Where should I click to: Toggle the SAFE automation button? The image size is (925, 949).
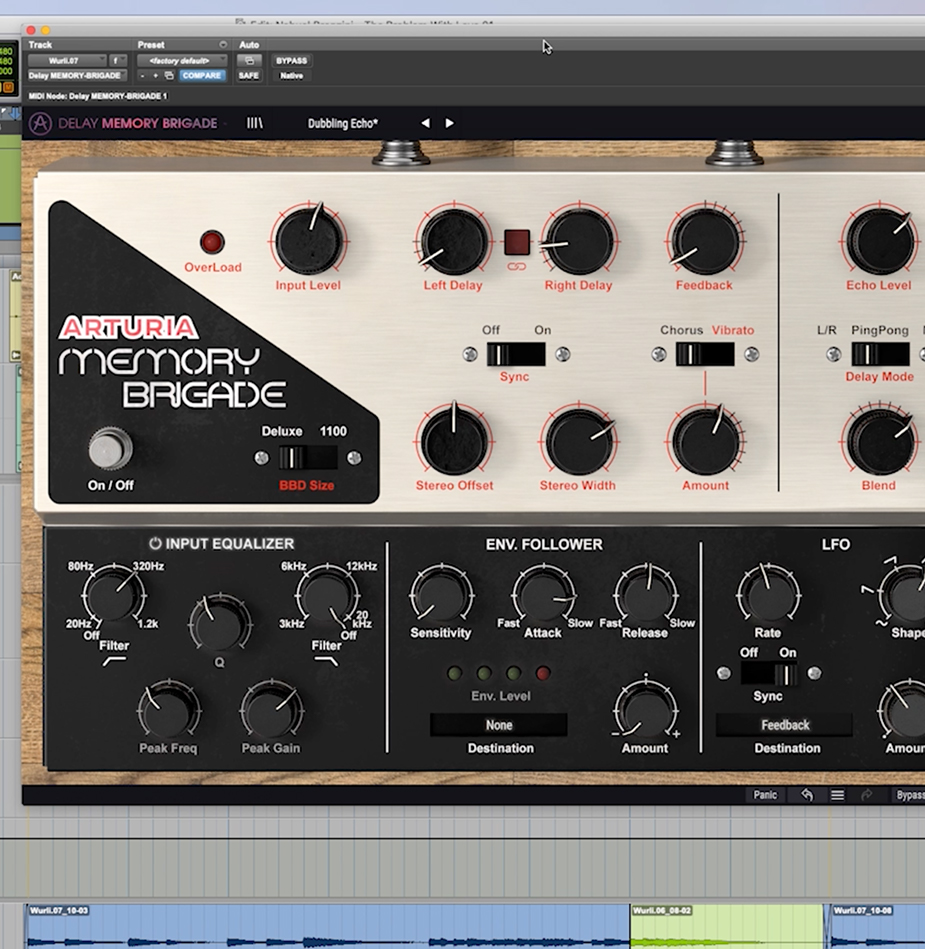(249, 76)
